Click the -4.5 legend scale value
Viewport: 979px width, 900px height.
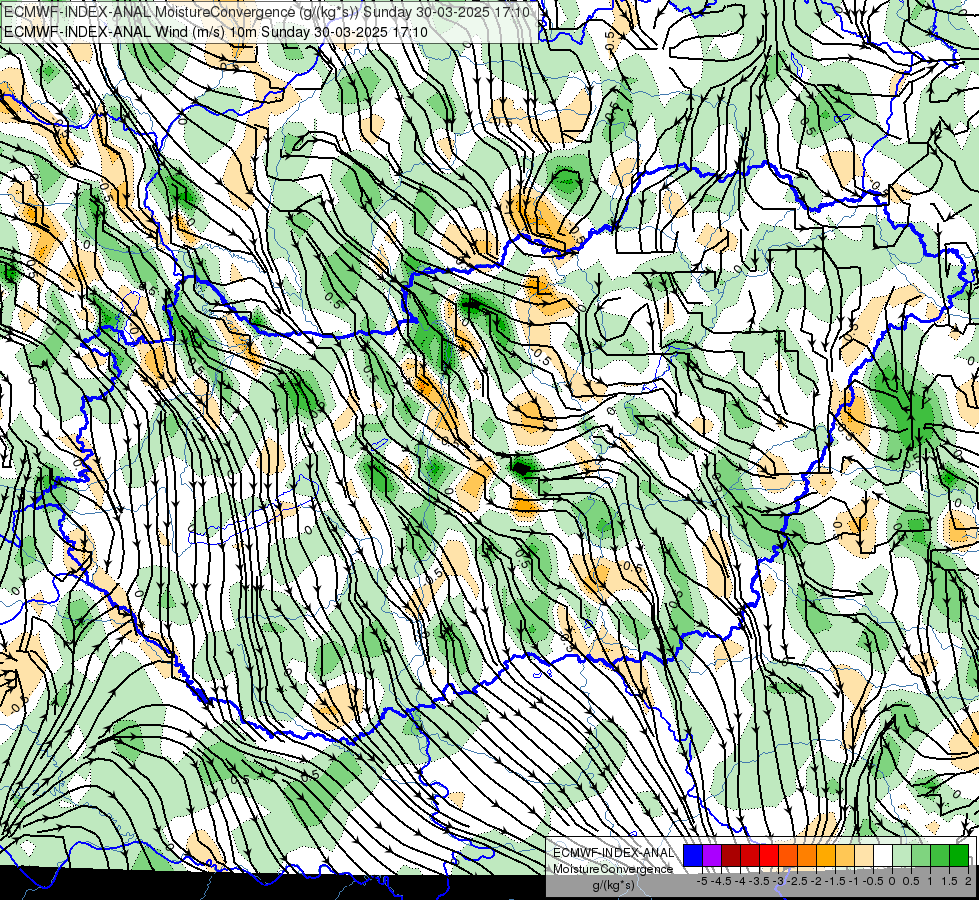[721, 881]
